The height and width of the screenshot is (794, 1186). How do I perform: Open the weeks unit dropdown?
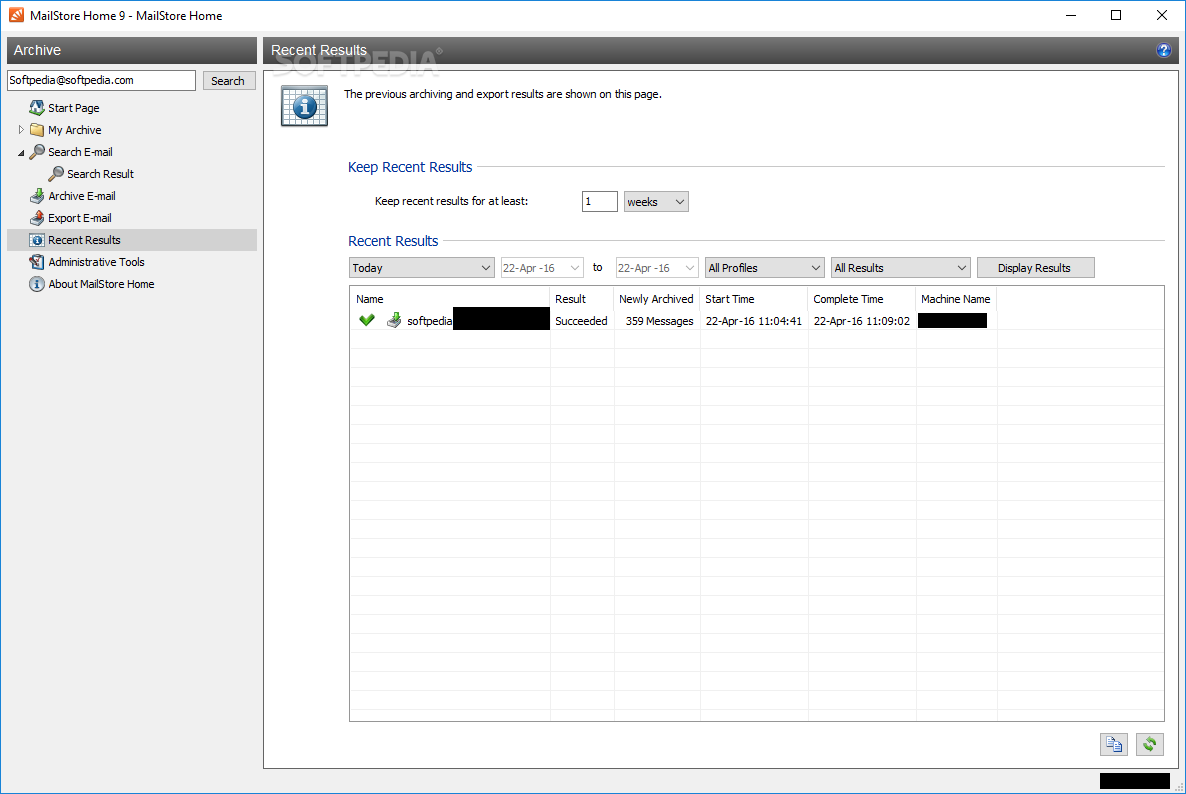[x=656, y=202]
